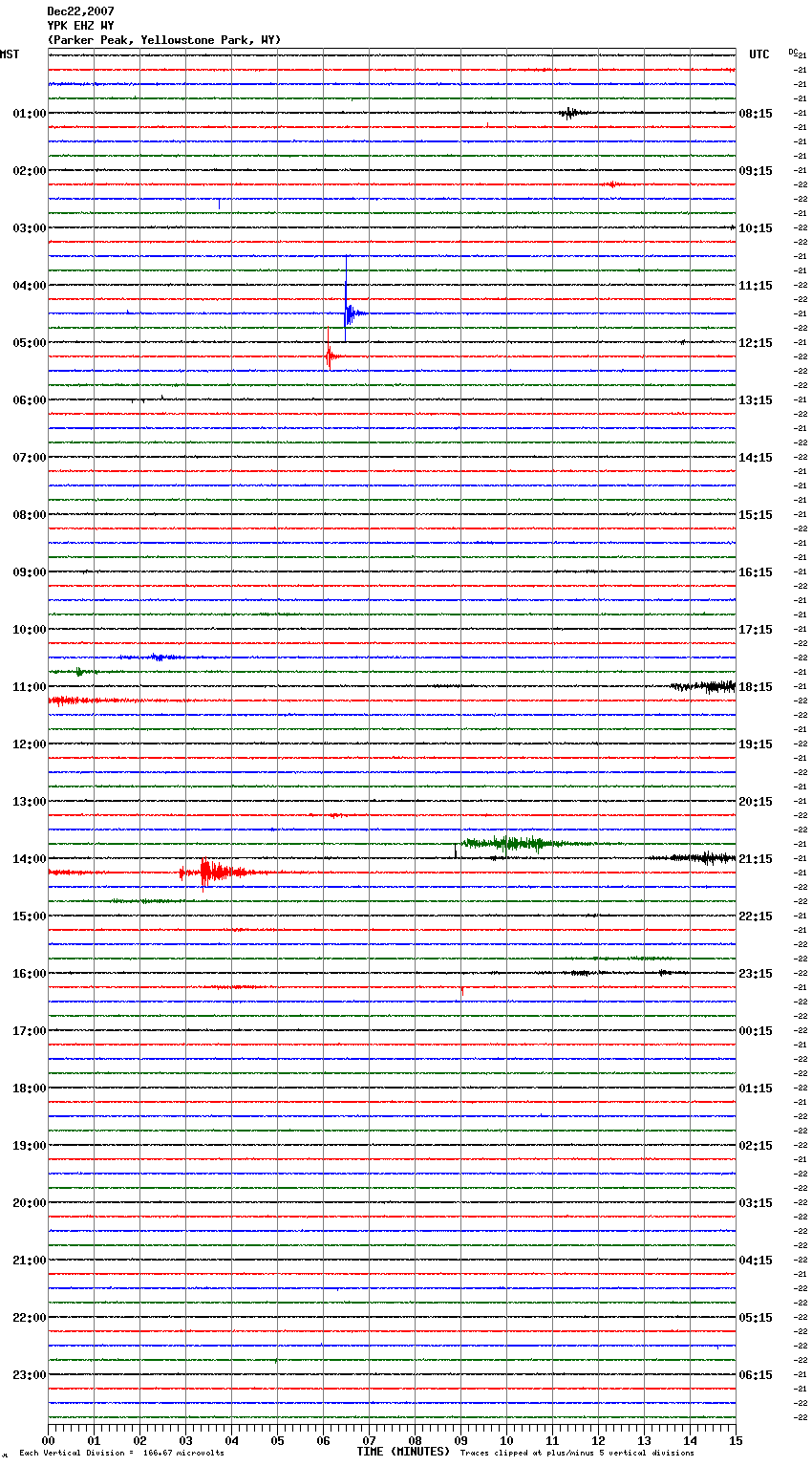Click the "14:00" MST hour label
The width and height of the screenshot is (812, 1466).
[x=30, y=859]
